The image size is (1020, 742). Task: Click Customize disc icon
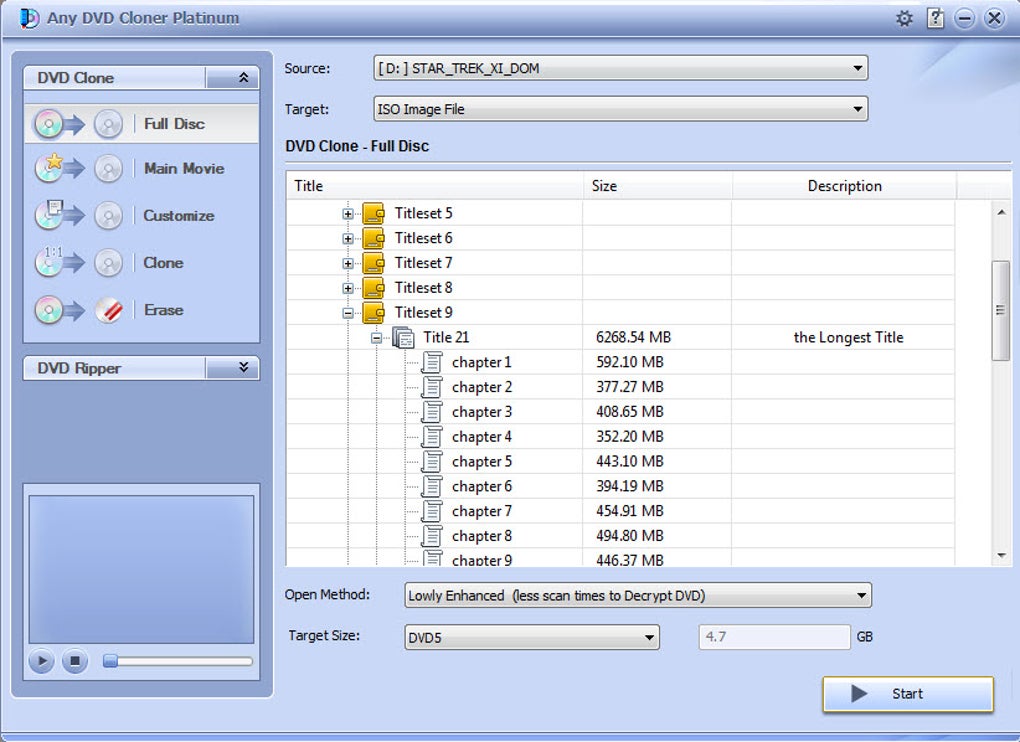49,215
